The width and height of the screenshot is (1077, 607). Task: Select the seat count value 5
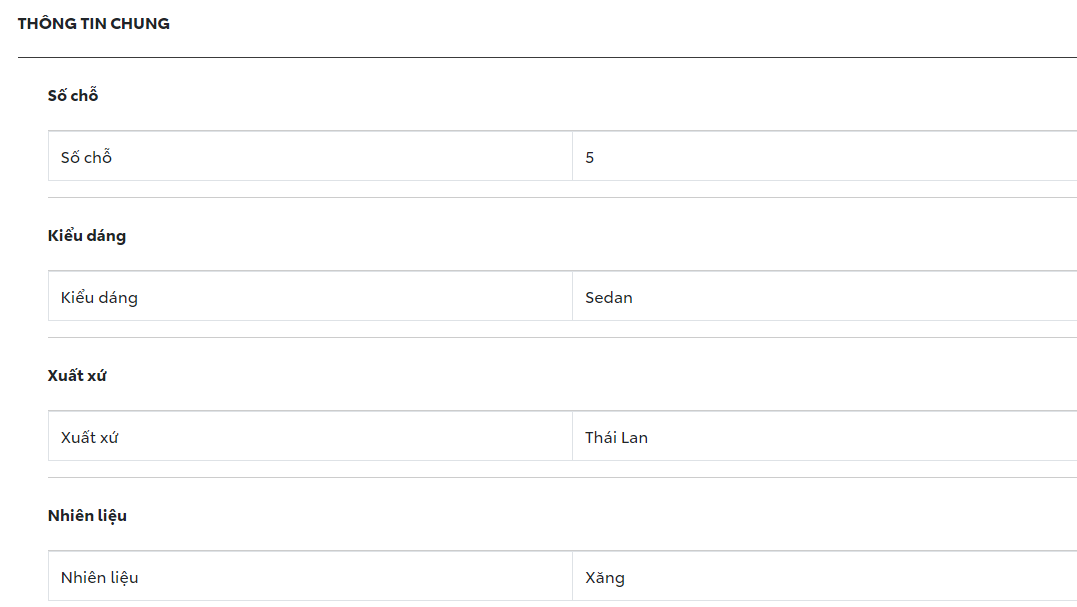[x=590, y=157]
